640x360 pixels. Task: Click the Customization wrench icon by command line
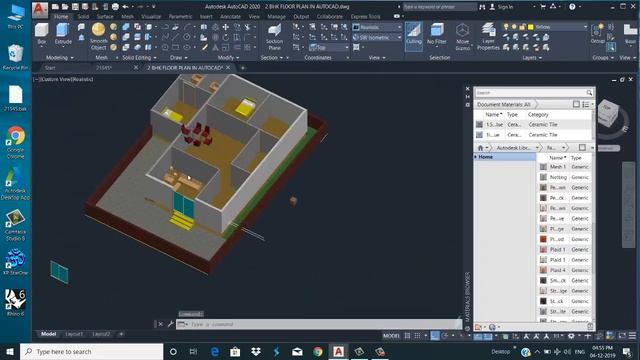point(171,324)
